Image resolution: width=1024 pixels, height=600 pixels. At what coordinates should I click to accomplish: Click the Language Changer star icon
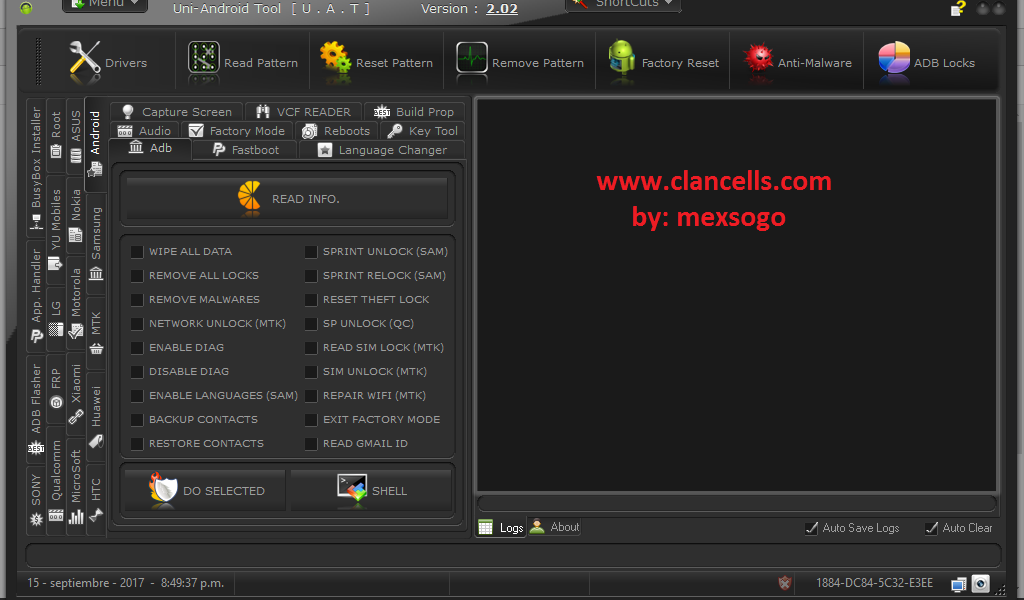pyautogui.click(x=325, y=150)
